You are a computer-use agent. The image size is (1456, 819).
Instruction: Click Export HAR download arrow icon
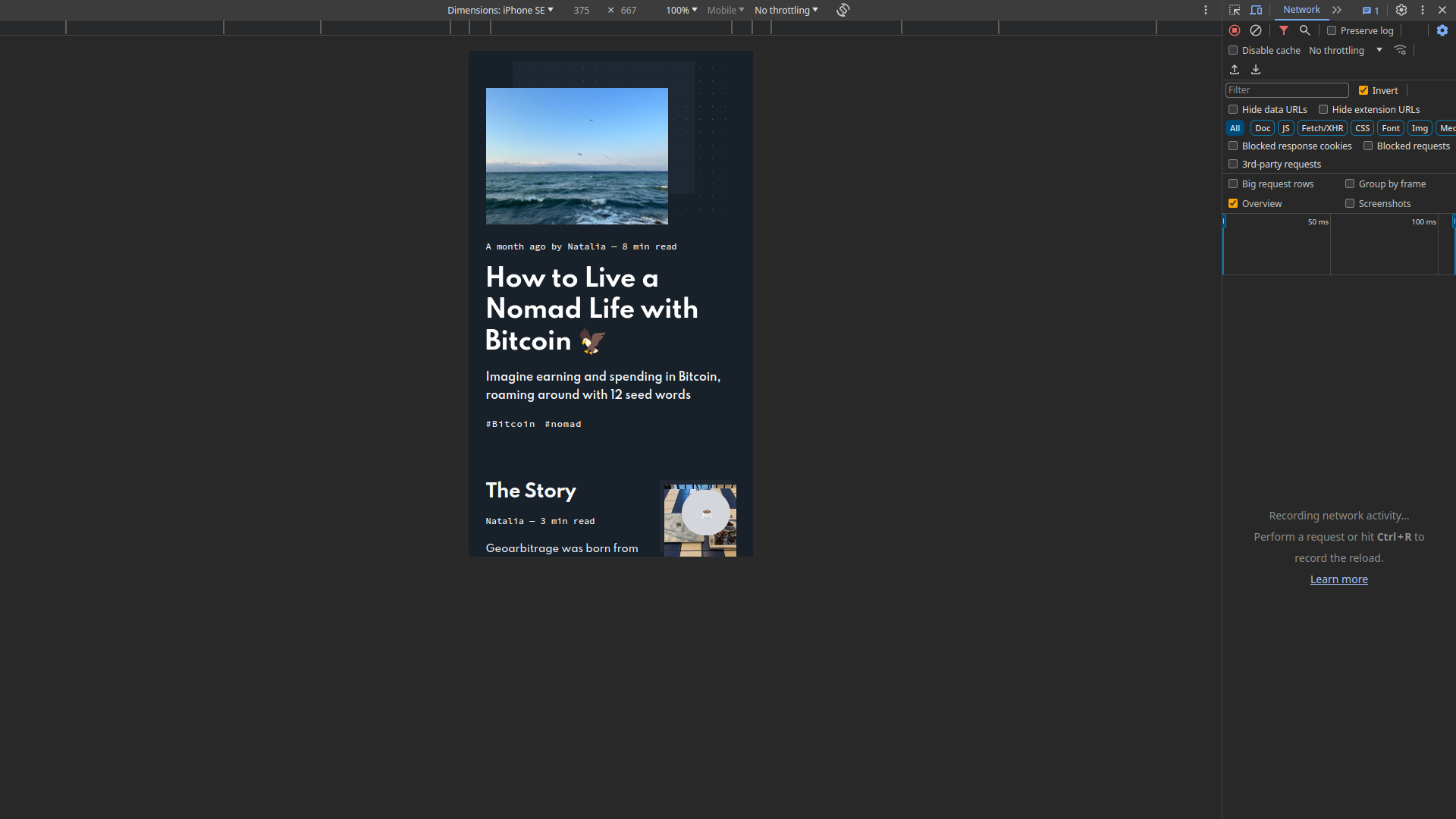coord(1256,70)
